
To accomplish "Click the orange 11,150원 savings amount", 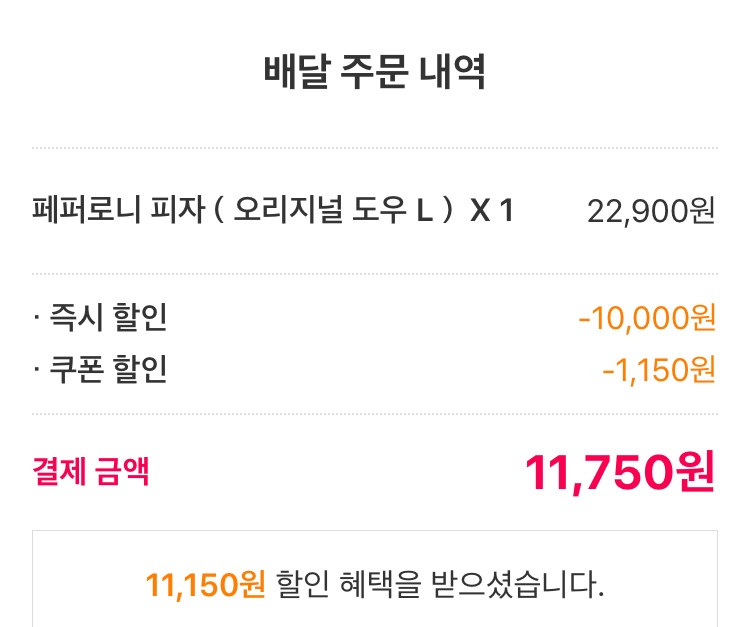I will tap(206, 584).
